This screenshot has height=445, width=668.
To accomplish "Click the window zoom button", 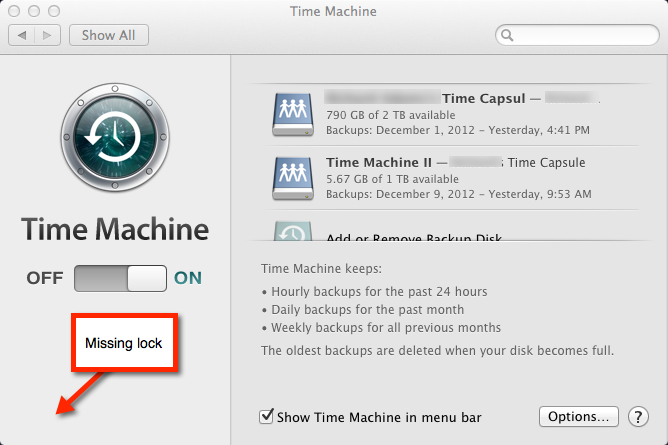I will (x=54, y=11).
